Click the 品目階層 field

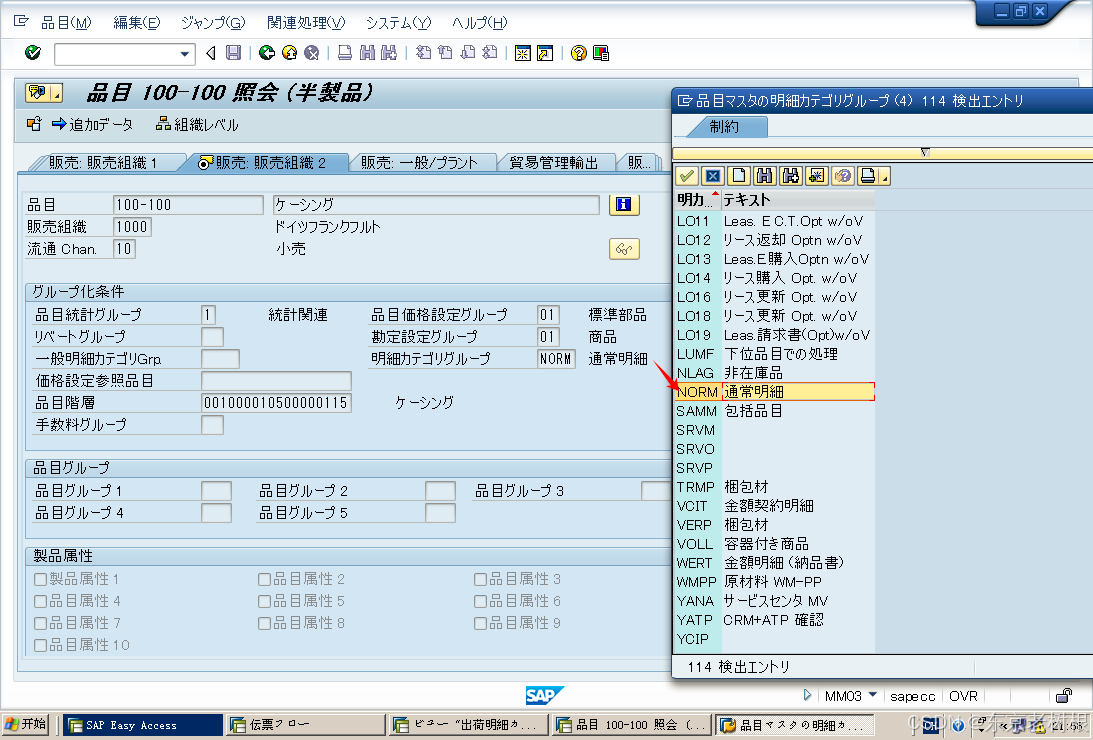coord(276,403)
